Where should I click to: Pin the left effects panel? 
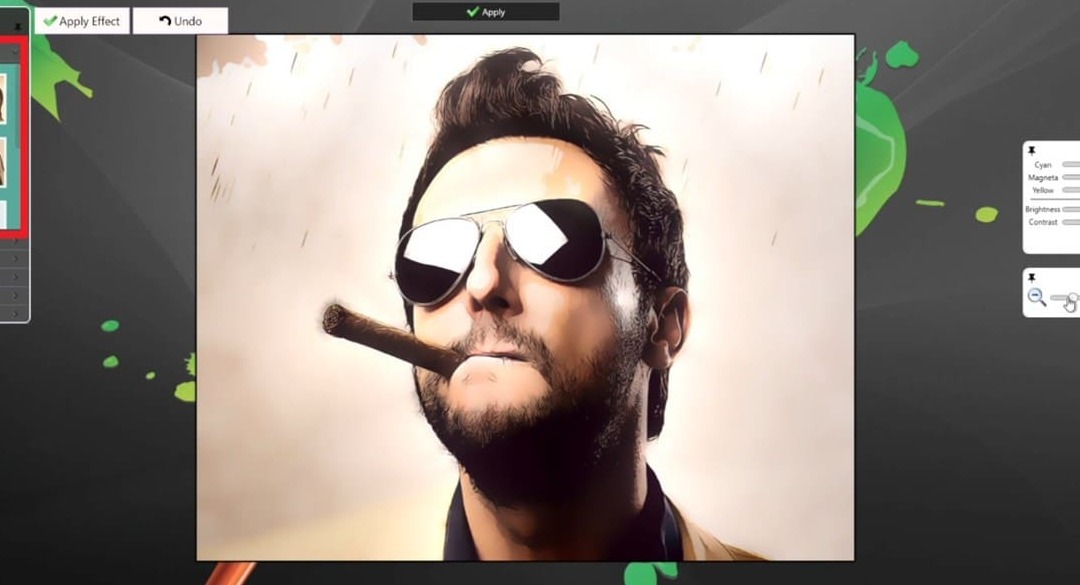(19, 27)
